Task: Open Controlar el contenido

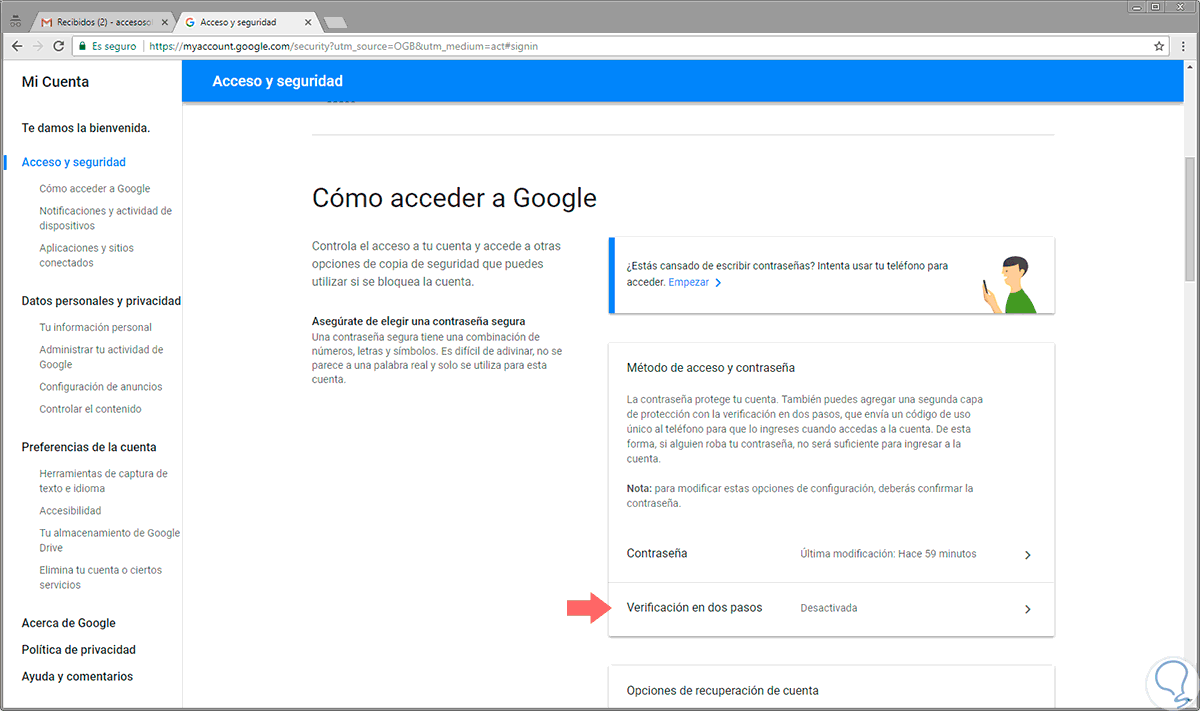Action: point(91,409)
